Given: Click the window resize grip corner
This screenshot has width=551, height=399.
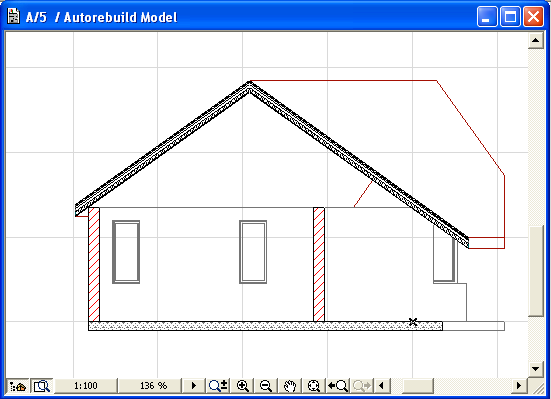Looking at the screenshot, I should [x=538, y=387].
